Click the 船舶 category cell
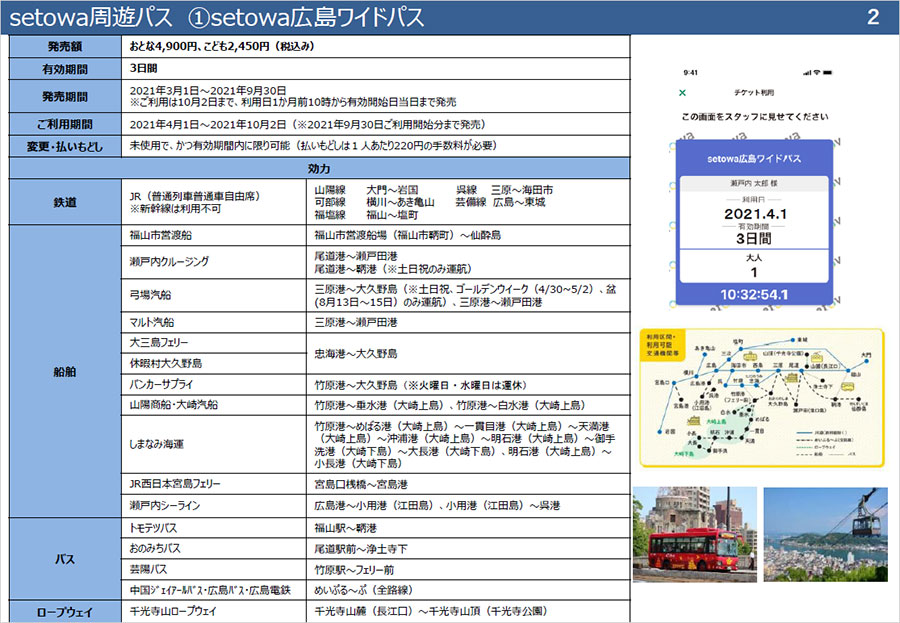This screenshot has width=900, height=623. click(65, 372)
